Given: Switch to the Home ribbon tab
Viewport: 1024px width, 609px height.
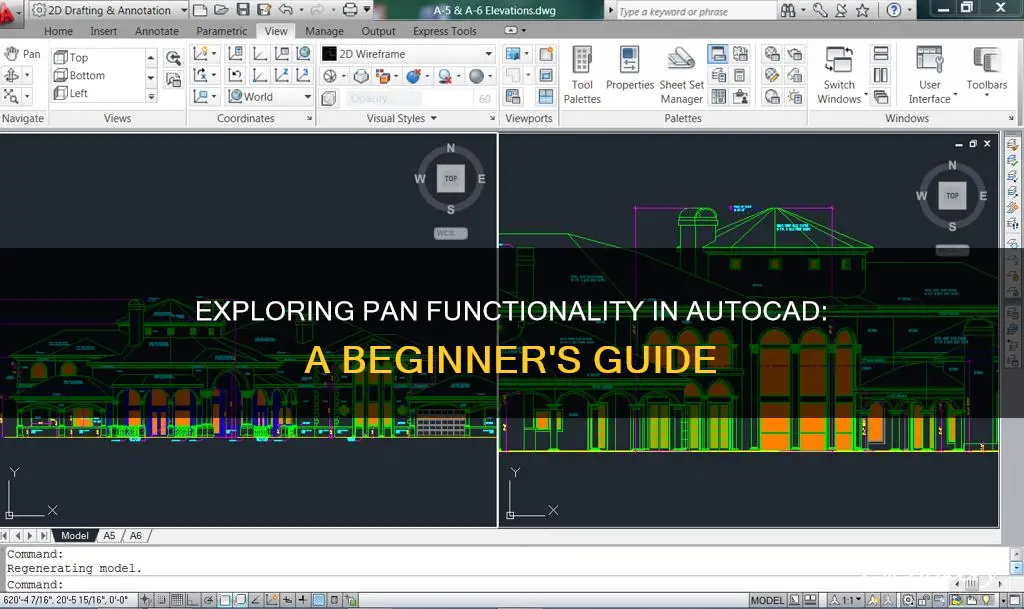Looking at the screenshot, I should pyautogui.click(x=58, y=31).
